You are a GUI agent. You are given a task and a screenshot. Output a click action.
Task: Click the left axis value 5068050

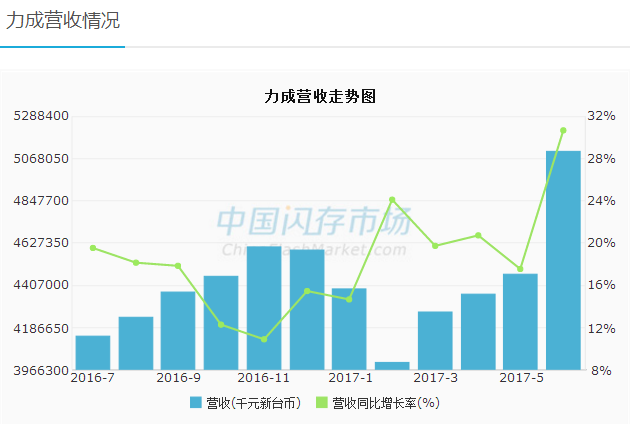click(41, 159)
